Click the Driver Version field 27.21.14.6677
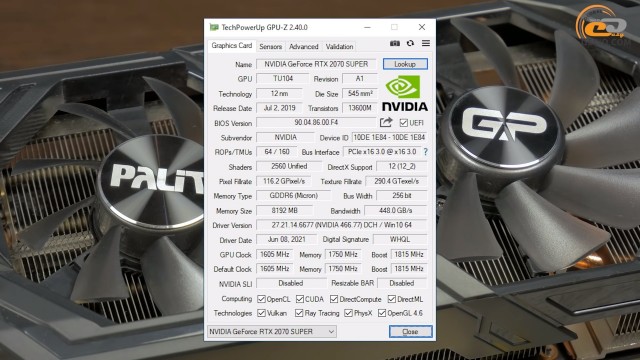Viewport: 640px width, 360px height. pyautogui.click(x=342, y=225)
